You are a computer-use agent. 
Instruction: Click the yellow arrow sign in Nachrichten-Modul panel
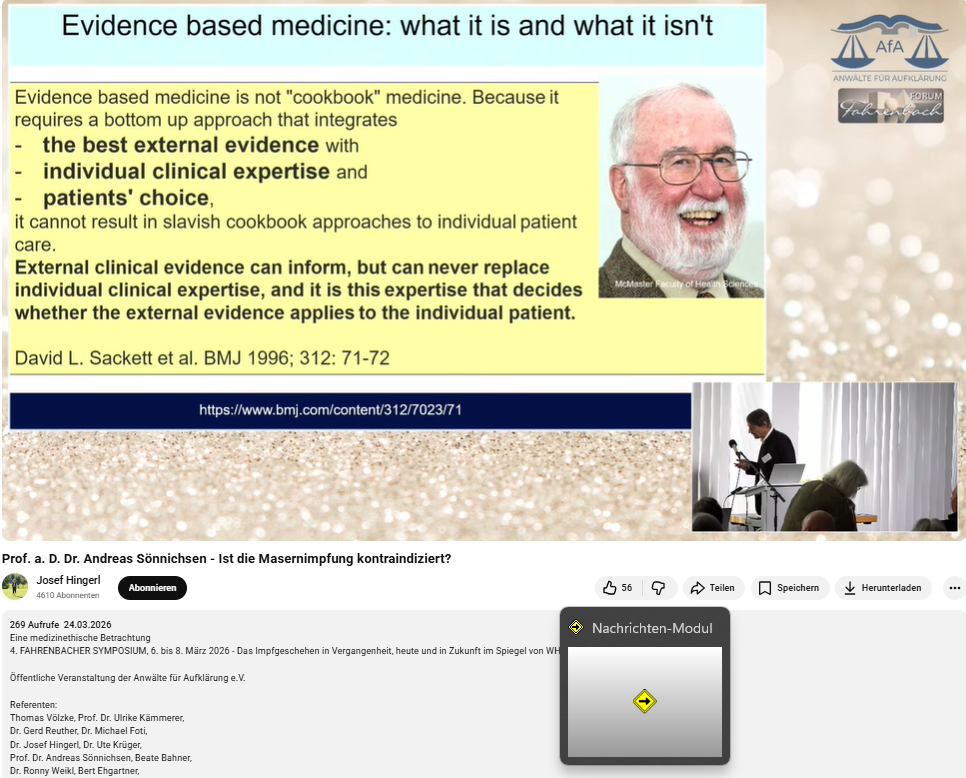[x=644, y=701]
